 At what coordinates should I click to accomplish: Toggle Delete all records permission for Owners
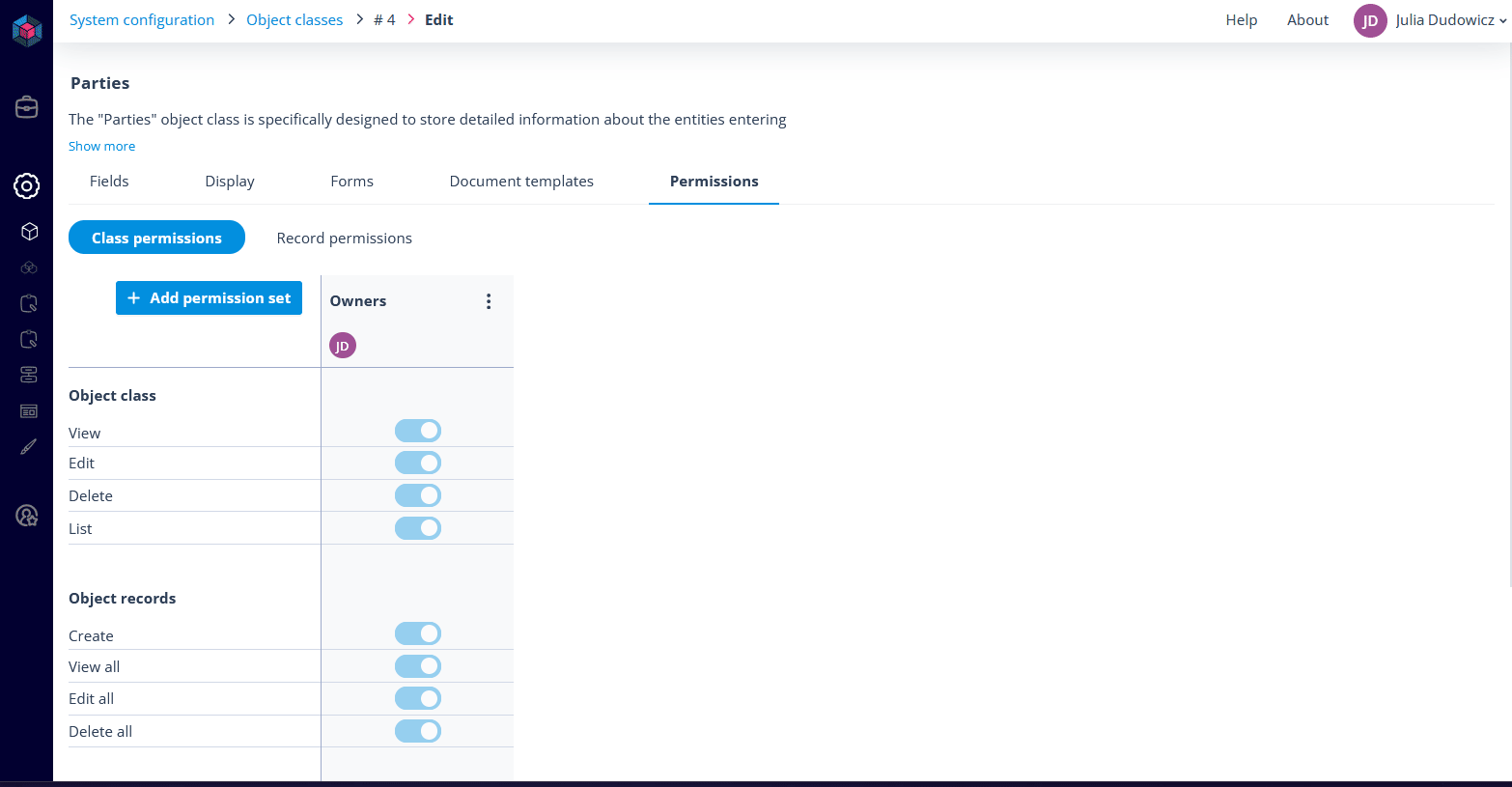click(418, 731)
